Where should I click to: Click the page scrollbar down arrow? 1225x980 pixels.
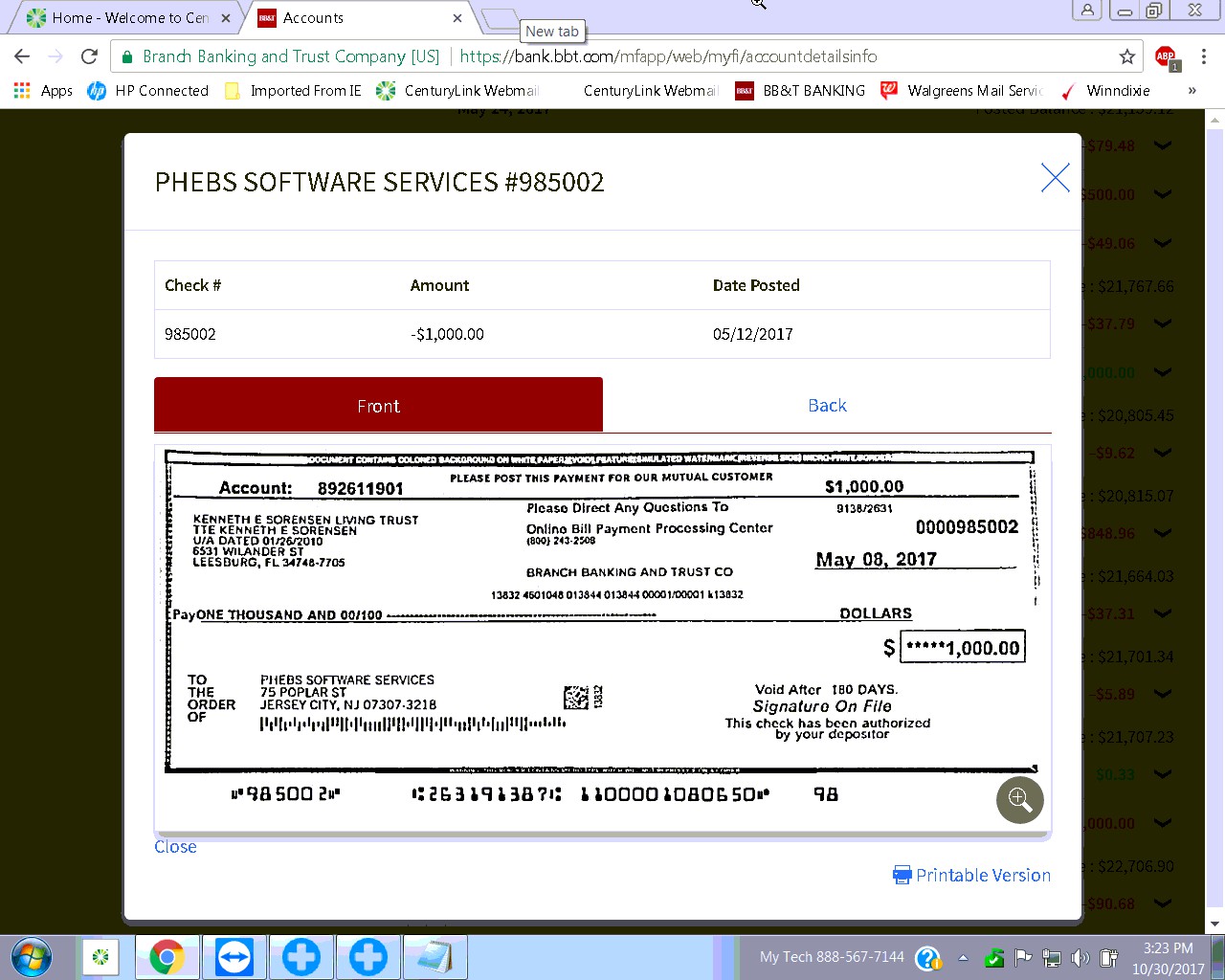[x=1215, y=924]
